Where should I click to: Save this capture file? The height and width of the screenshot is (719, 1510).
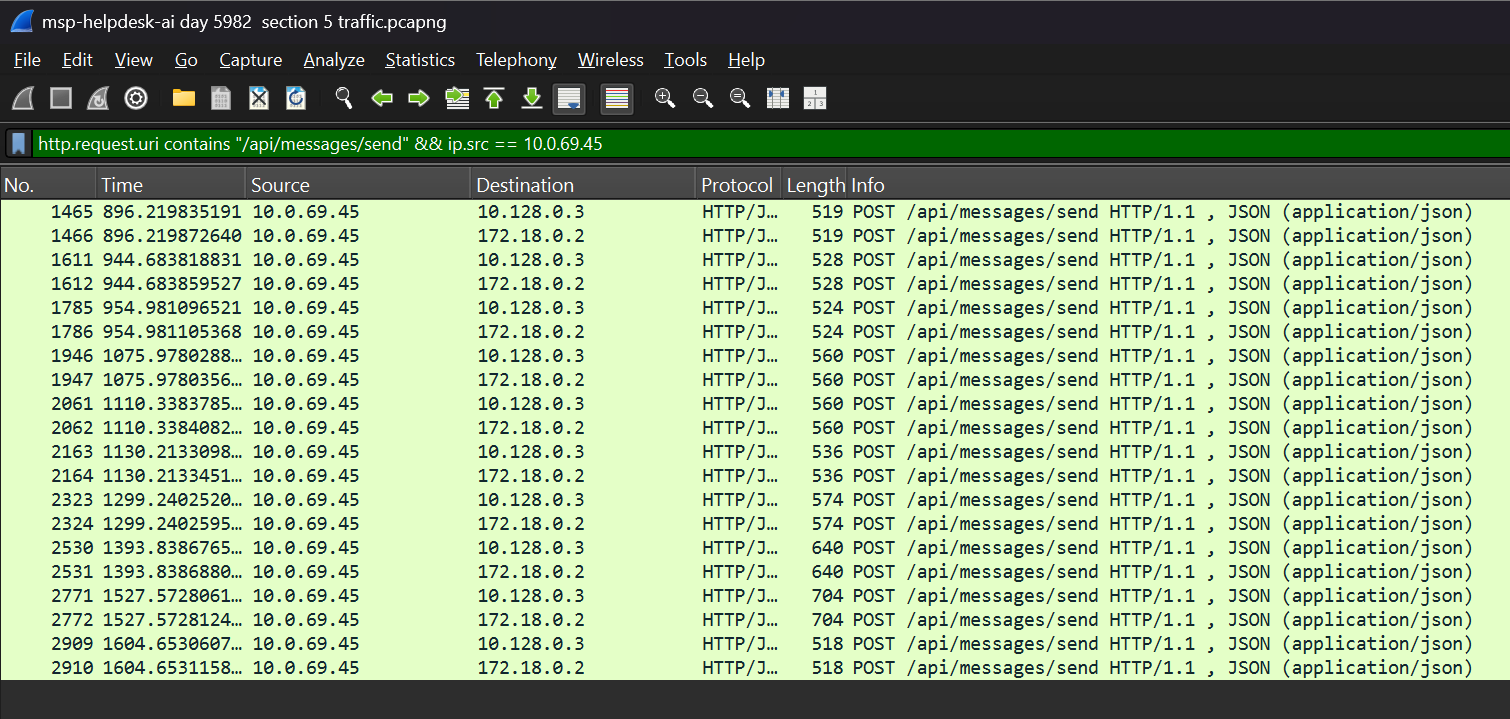point(220,98)
